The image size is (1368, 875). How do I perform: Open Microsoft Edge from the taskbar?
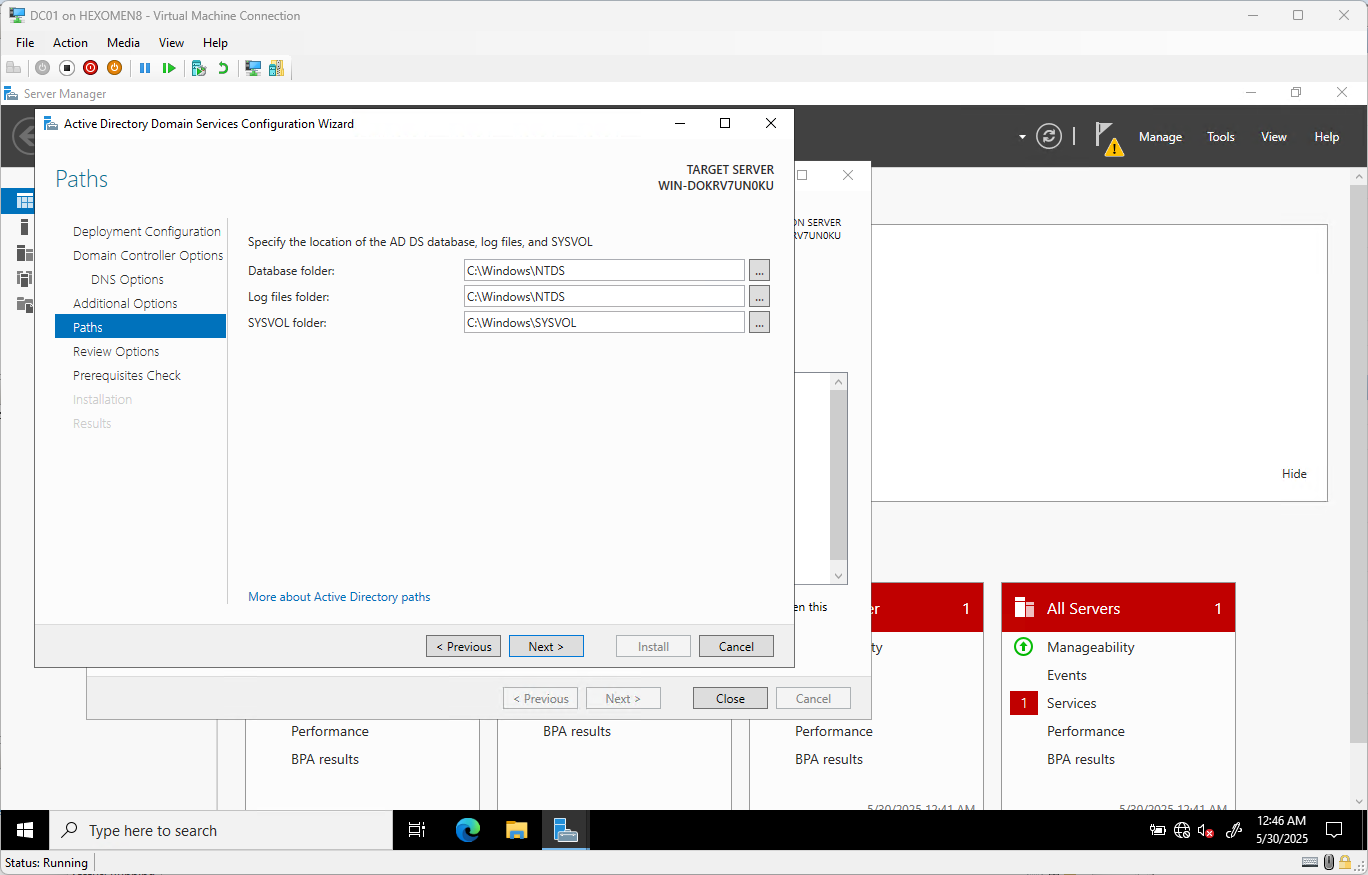pos(467,830)
